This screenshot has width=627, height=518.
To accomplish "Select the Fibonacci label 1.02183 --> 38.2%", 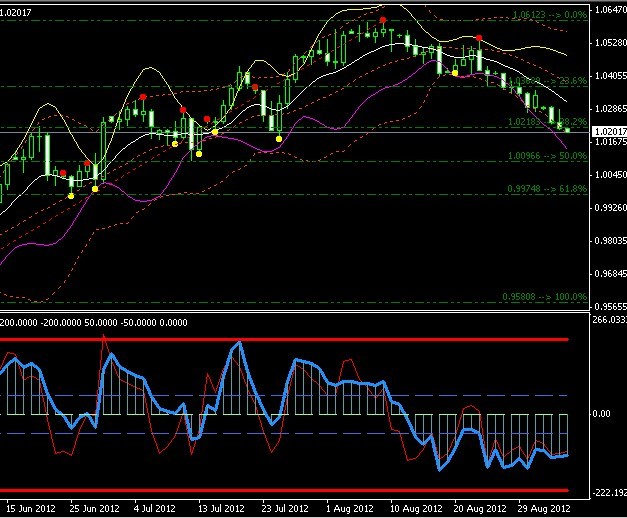I will click(547, 122).
